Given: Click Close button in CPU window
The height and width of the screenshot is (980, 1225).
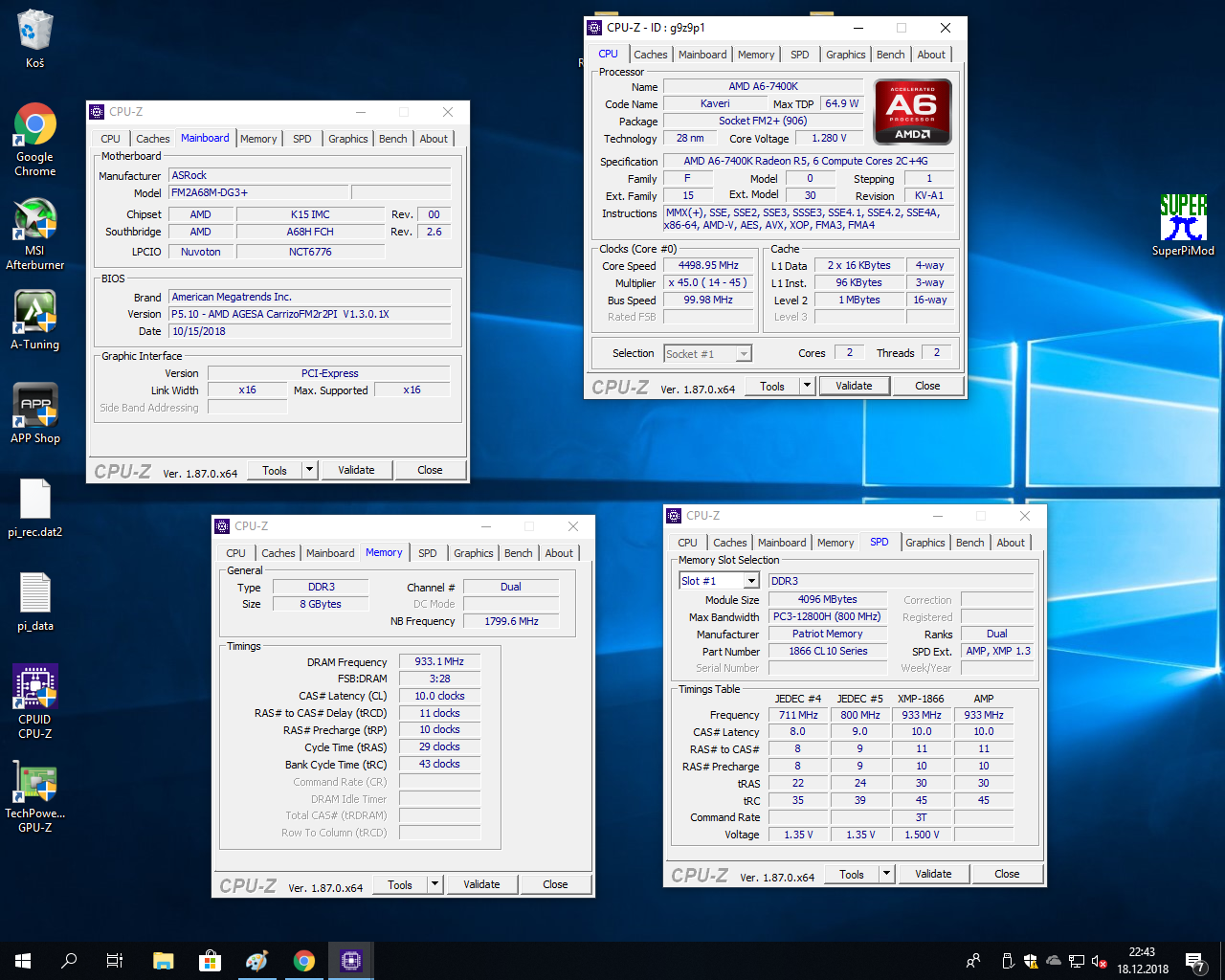Looking at the screenshot, I should point(927,386).
